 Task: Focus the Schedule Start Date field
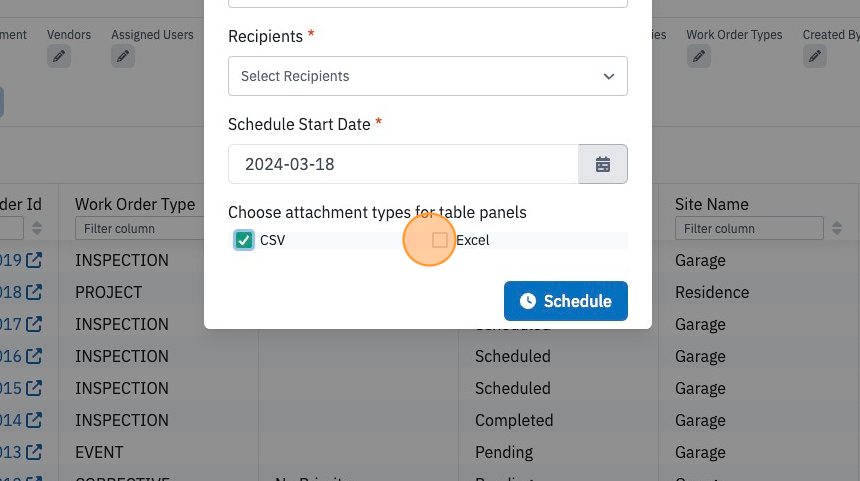(403, 164)
